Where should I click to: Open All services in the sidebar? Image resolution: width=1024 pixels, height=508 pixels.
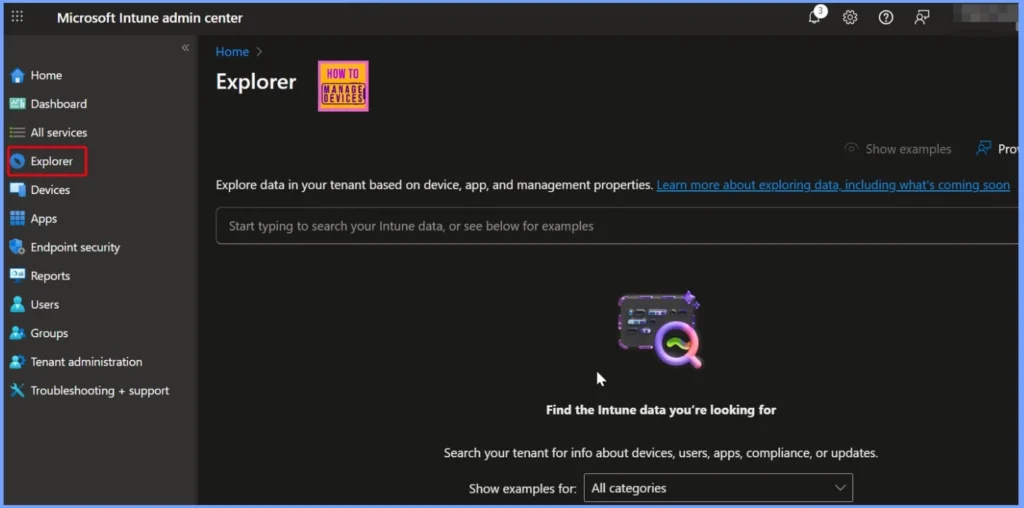(x=59, y=133)
